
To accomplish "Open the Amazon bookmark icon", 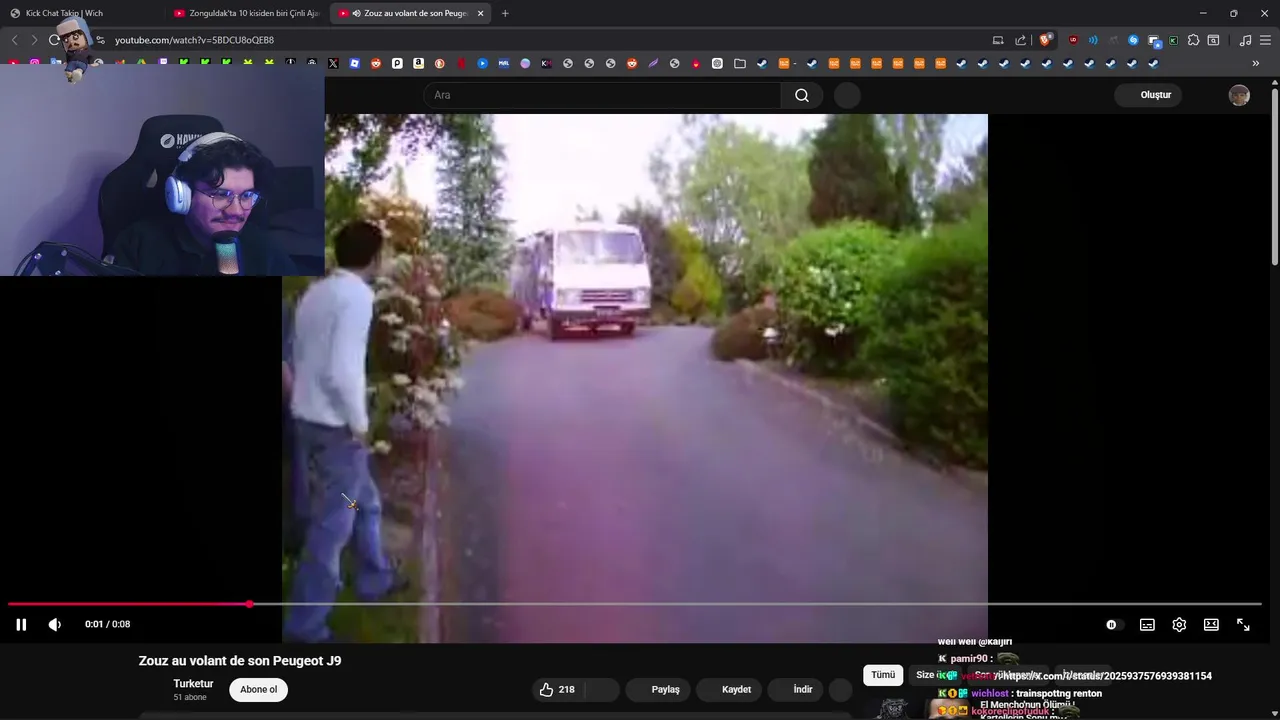I will click(x=418, y=63).
